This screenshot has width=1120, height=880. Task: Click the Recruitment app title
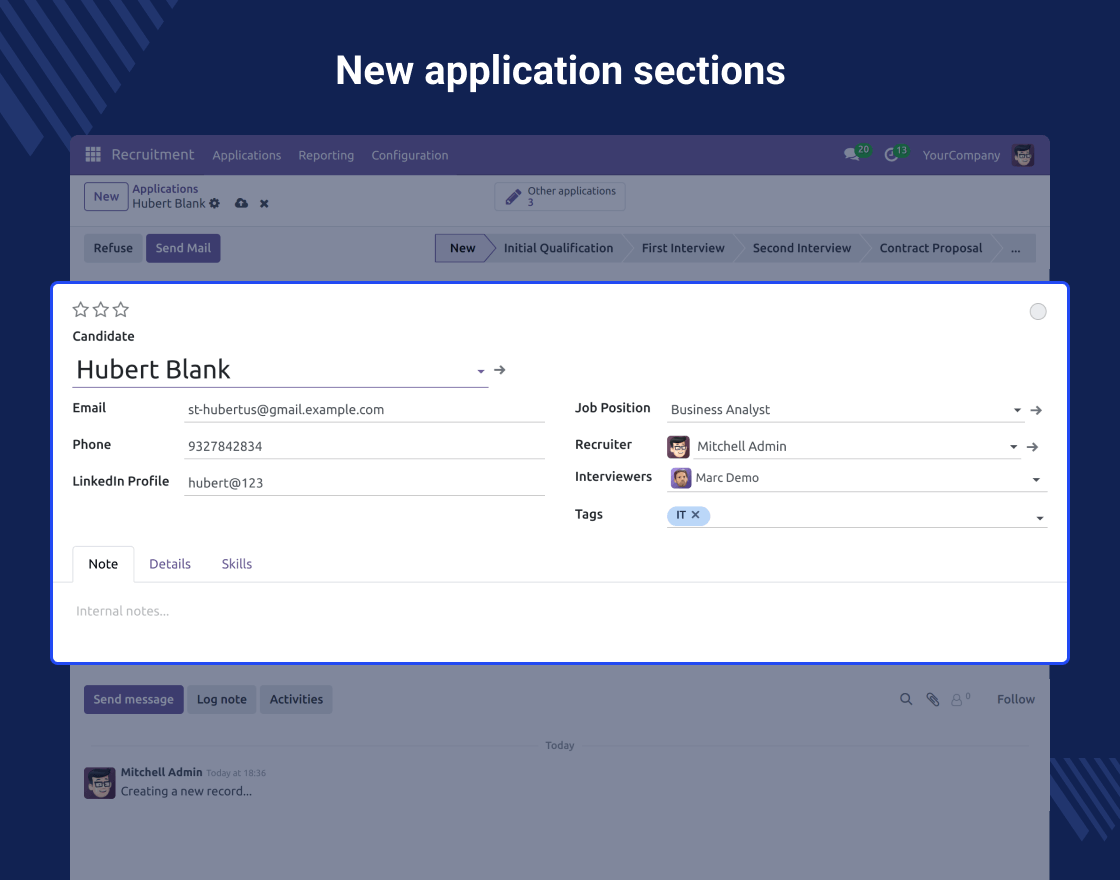click(153, 154)
